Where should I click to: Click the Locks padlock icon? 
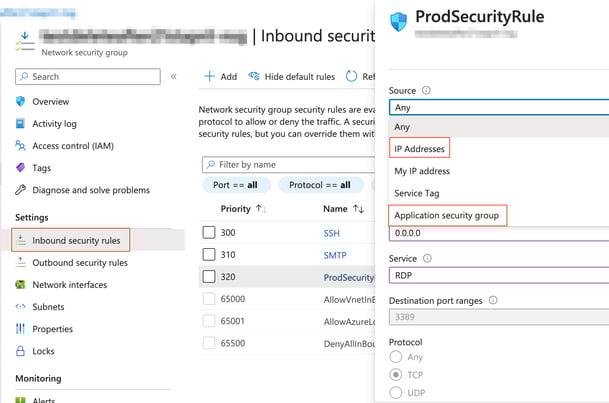21,351
